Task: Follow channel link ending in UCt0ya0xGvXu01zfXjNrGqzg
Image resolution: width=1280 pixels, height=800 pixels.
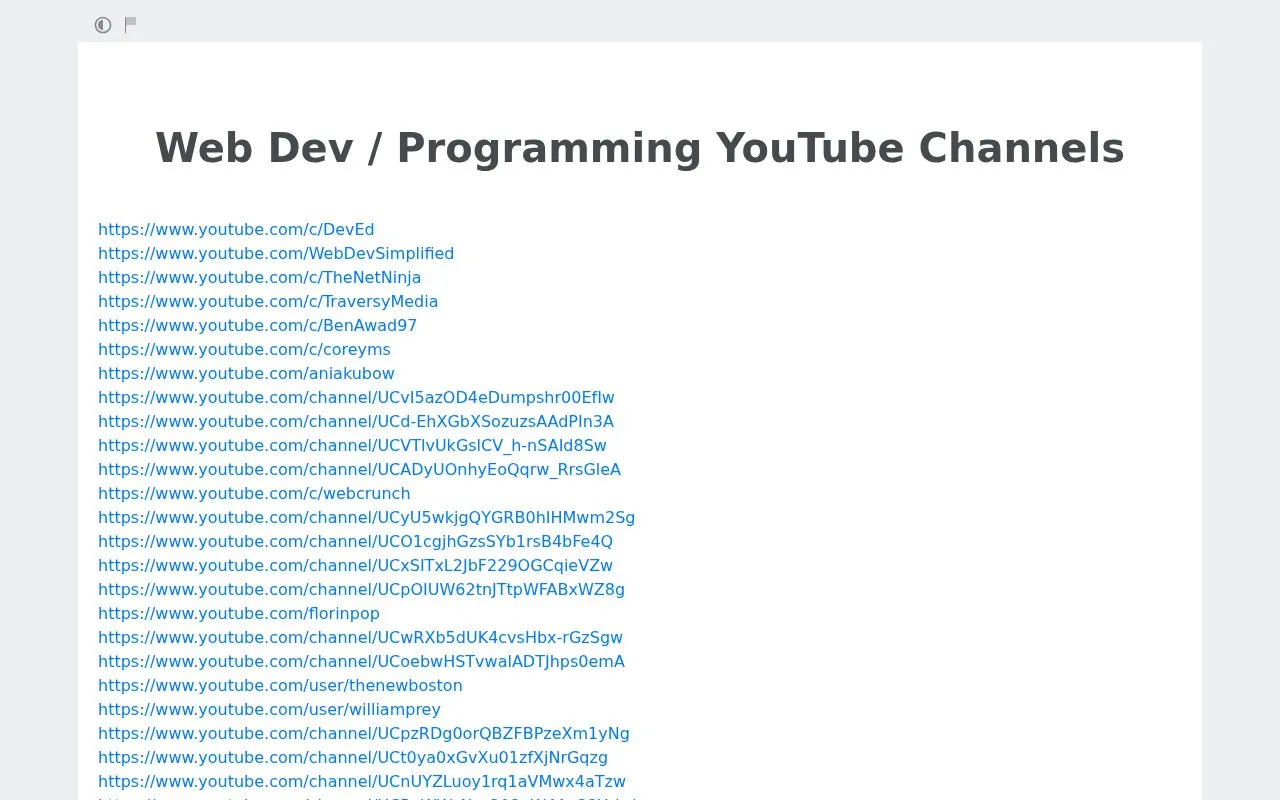Action: [x=353, y=757]
